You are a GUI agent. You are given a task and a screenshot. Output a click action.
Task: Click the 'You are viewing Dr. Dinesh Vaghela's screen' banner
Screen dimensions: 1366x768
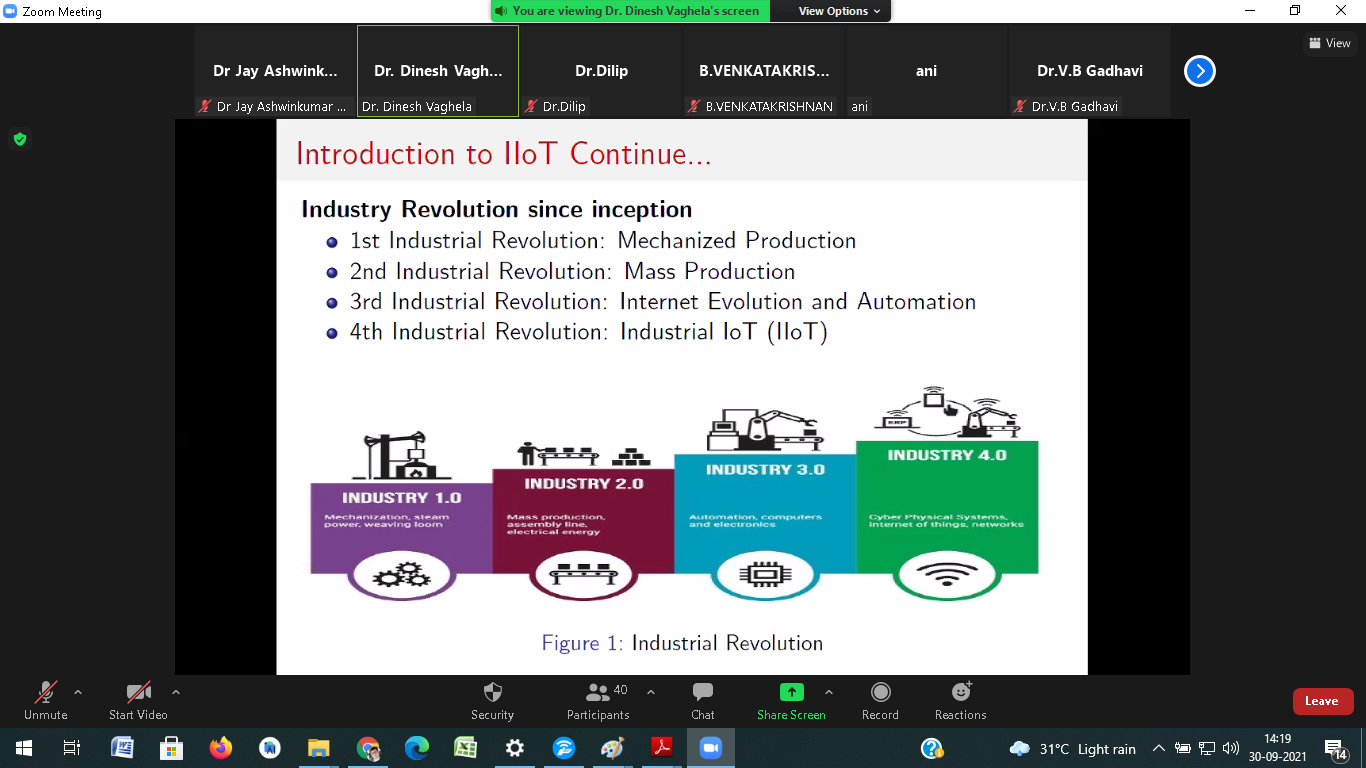pos(630,11)
